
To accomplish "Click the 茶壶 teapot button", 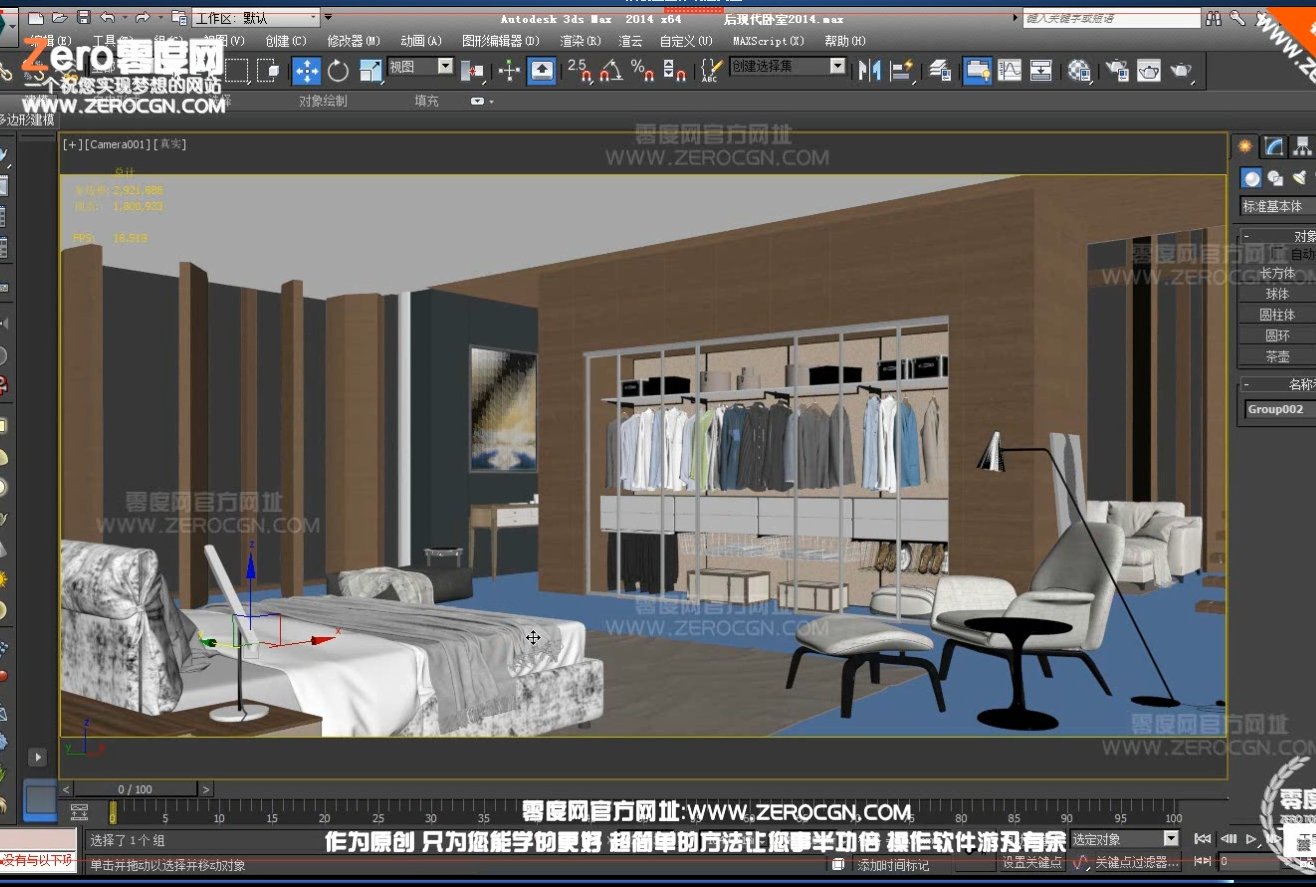I will point(1277,356).
